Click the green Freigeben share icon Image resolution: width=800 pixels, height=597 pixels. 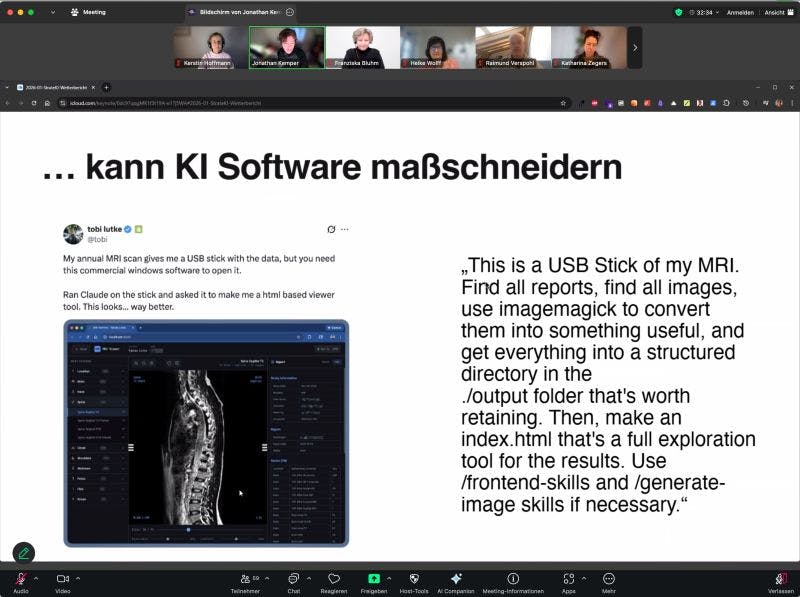click(374, 579)
